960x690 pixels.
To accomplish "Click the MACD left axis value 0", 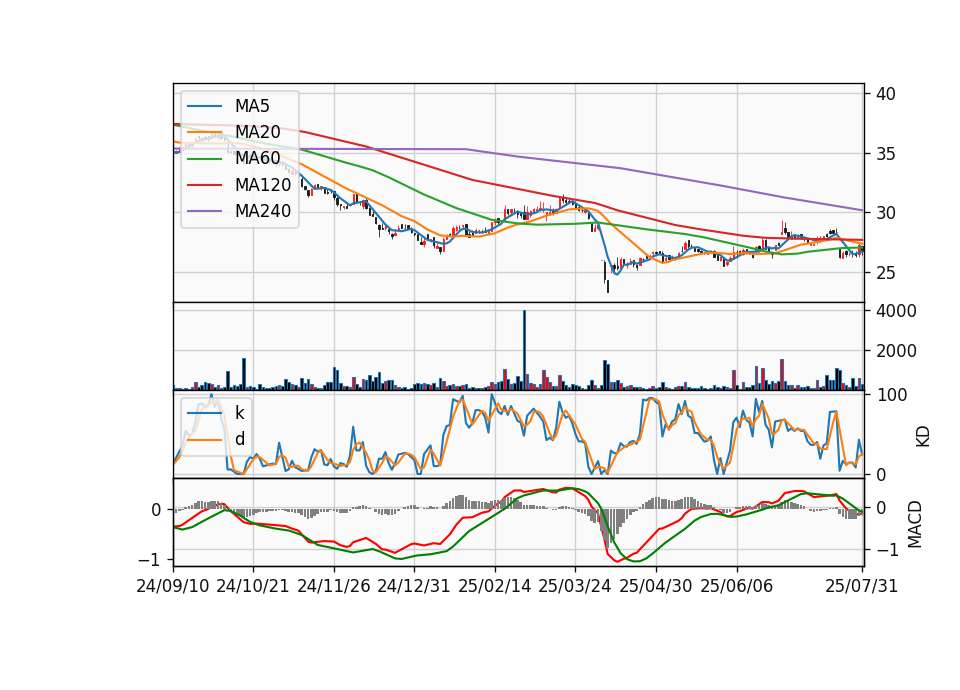I will (157, 510).
